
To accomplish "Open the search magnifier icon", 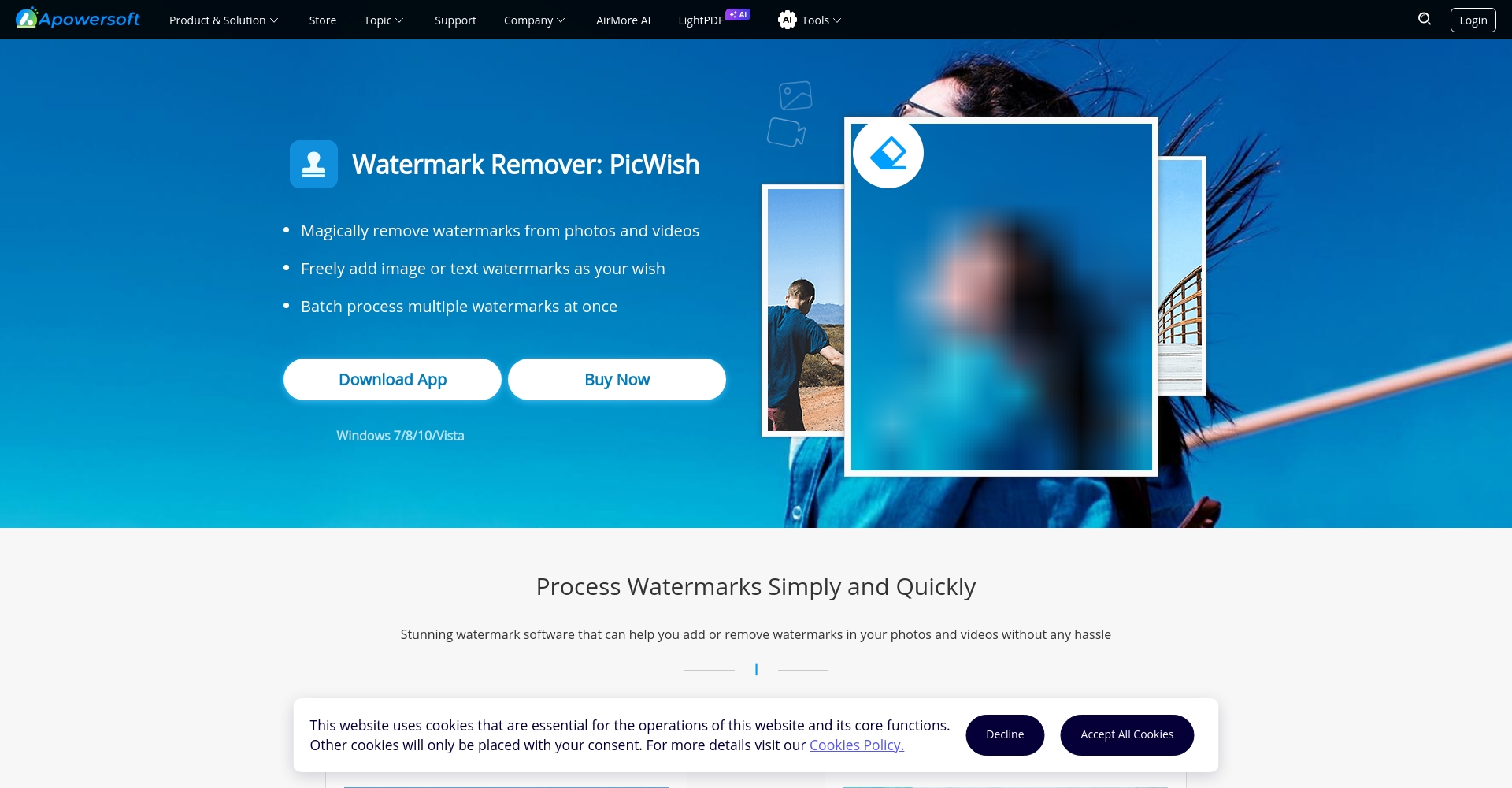I will (x=1425, y=19).
